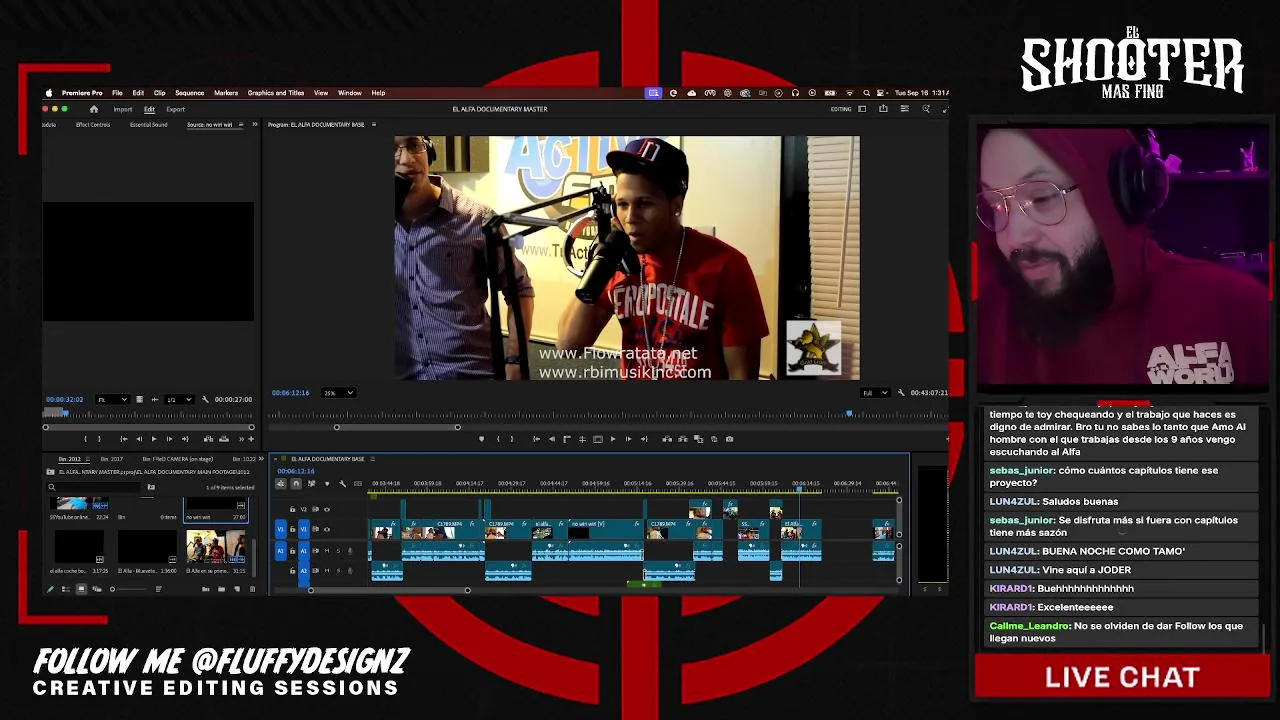The height and width of the screenshot is (720, 1280).
Task: Mute audio track A1
Action: pyautogui.click(x=327, y=551)
